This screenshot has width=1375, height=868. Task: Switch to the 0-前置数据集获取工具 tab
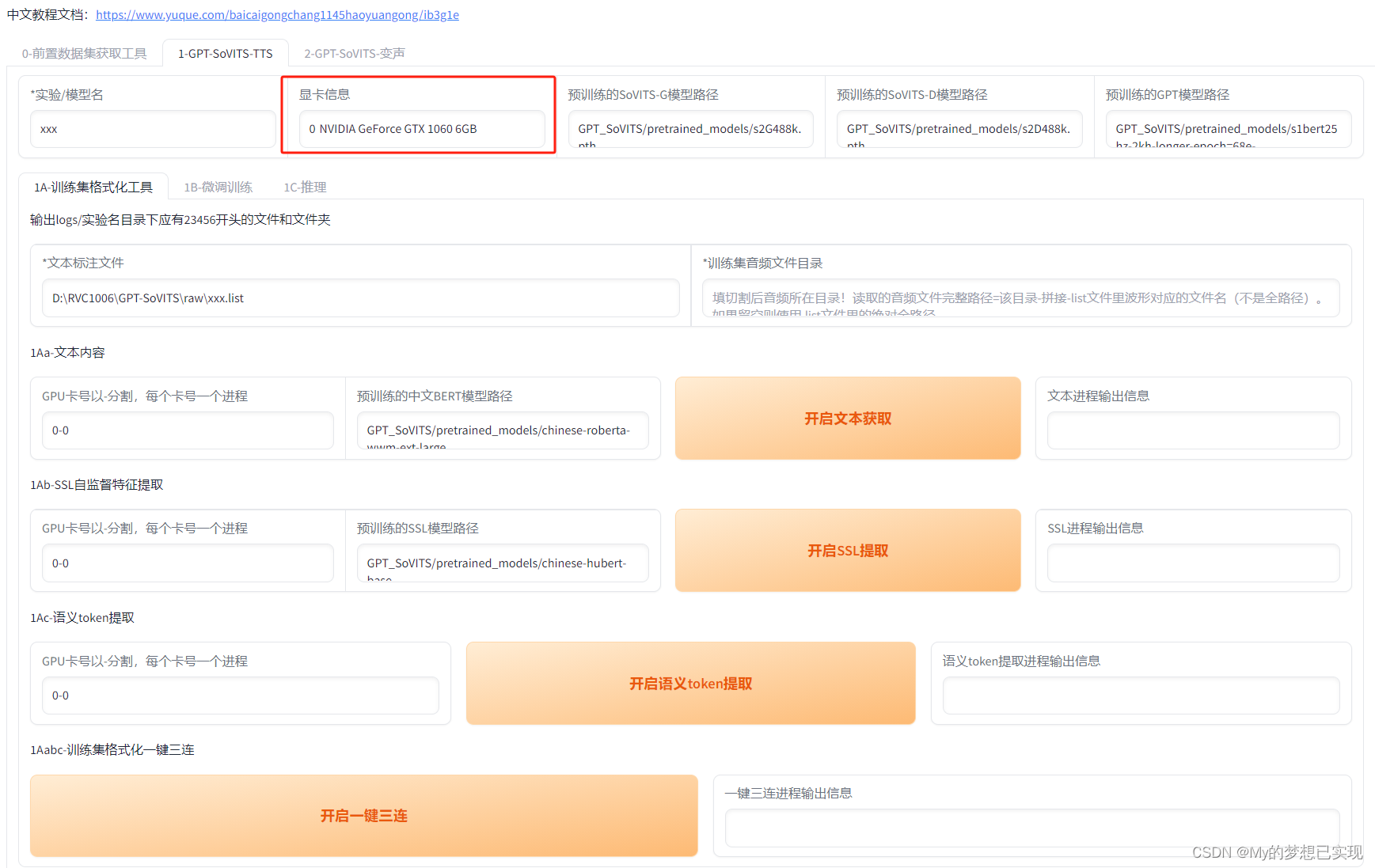click(84, 53)
